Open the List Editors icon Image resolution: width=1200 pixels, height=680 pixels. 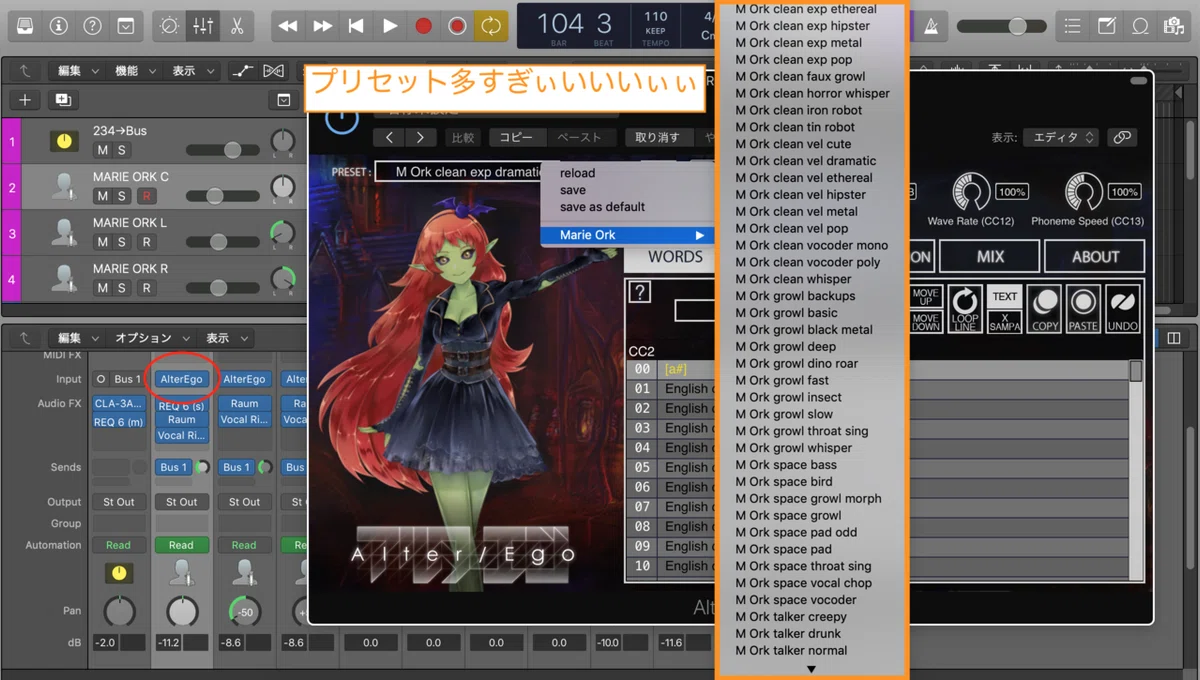[1072, 26]
